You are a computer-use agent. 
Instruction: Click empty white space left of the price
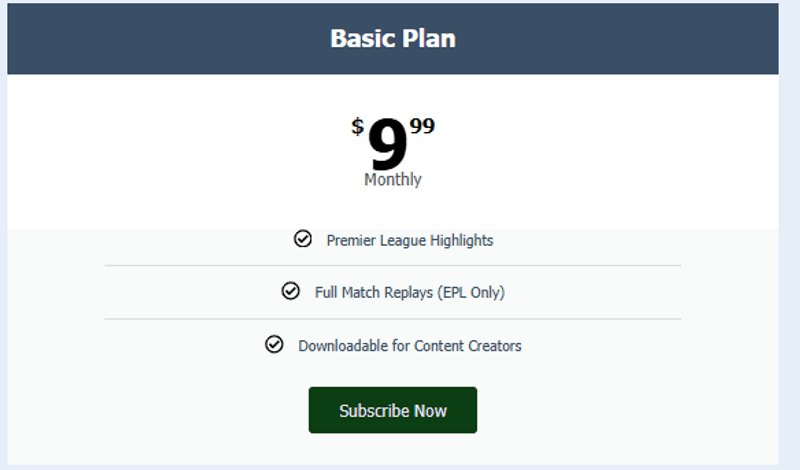(x=180, y=150)
